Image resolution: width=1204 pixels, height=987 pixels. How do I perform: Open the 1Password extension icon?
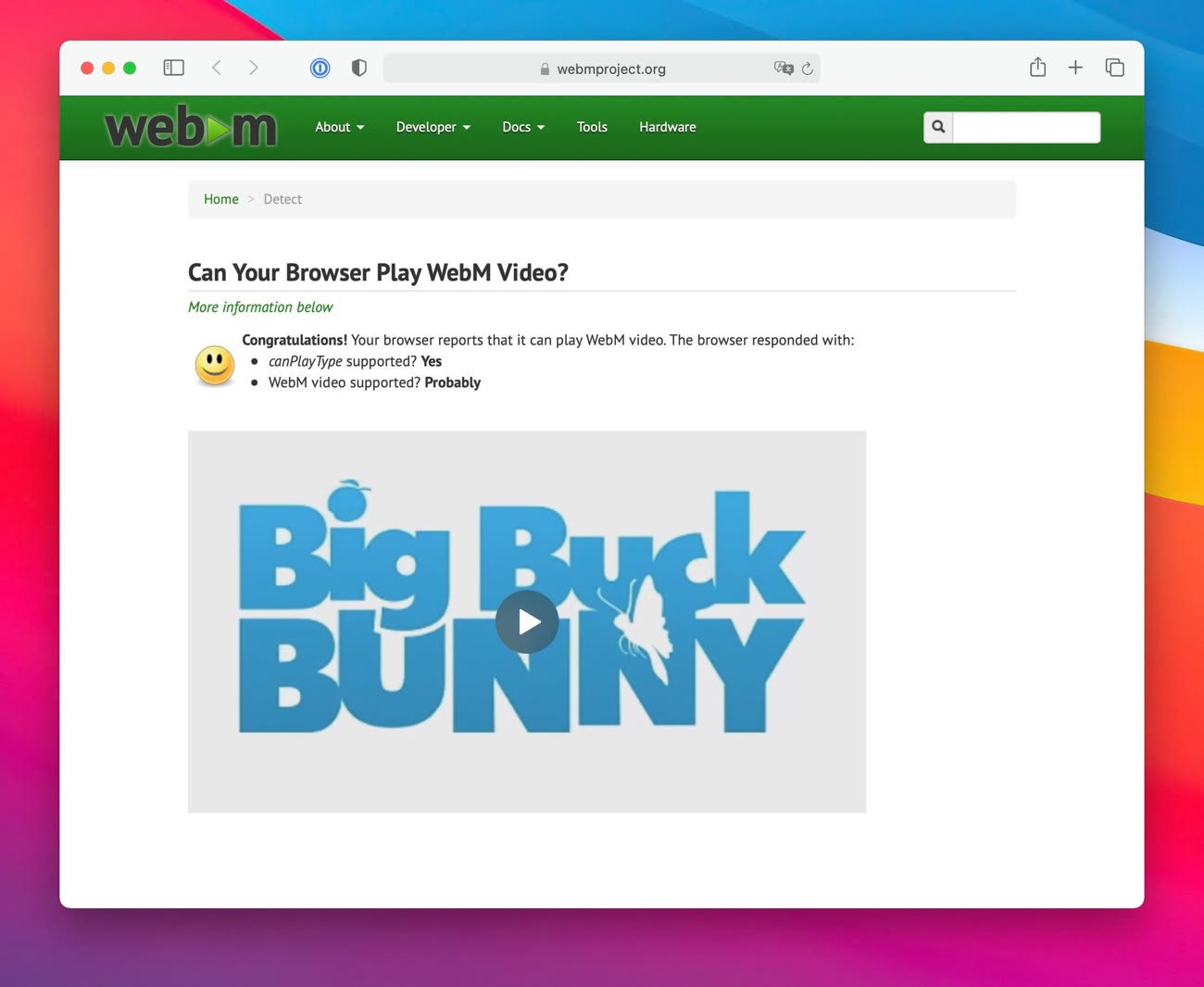(320, 68)
